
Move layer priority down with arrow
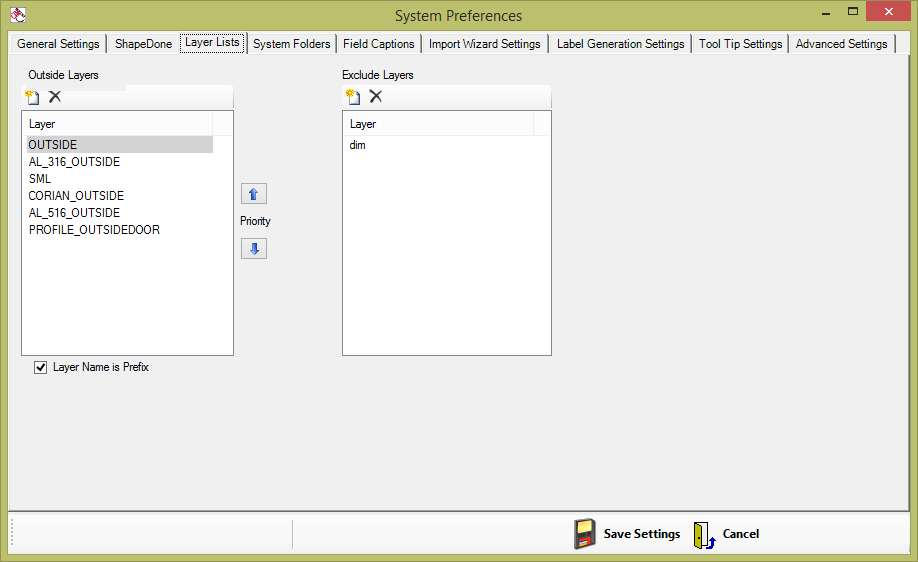254,249
